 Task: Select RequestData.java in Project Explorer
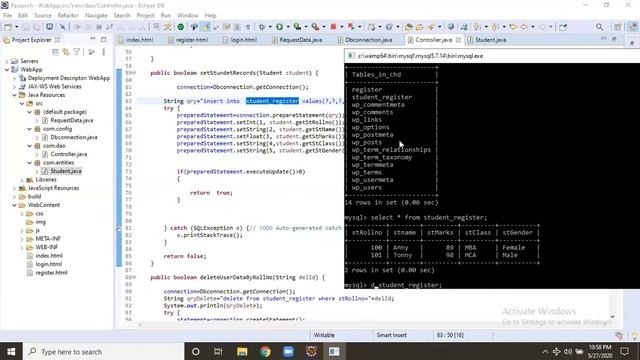coord(72,120)
